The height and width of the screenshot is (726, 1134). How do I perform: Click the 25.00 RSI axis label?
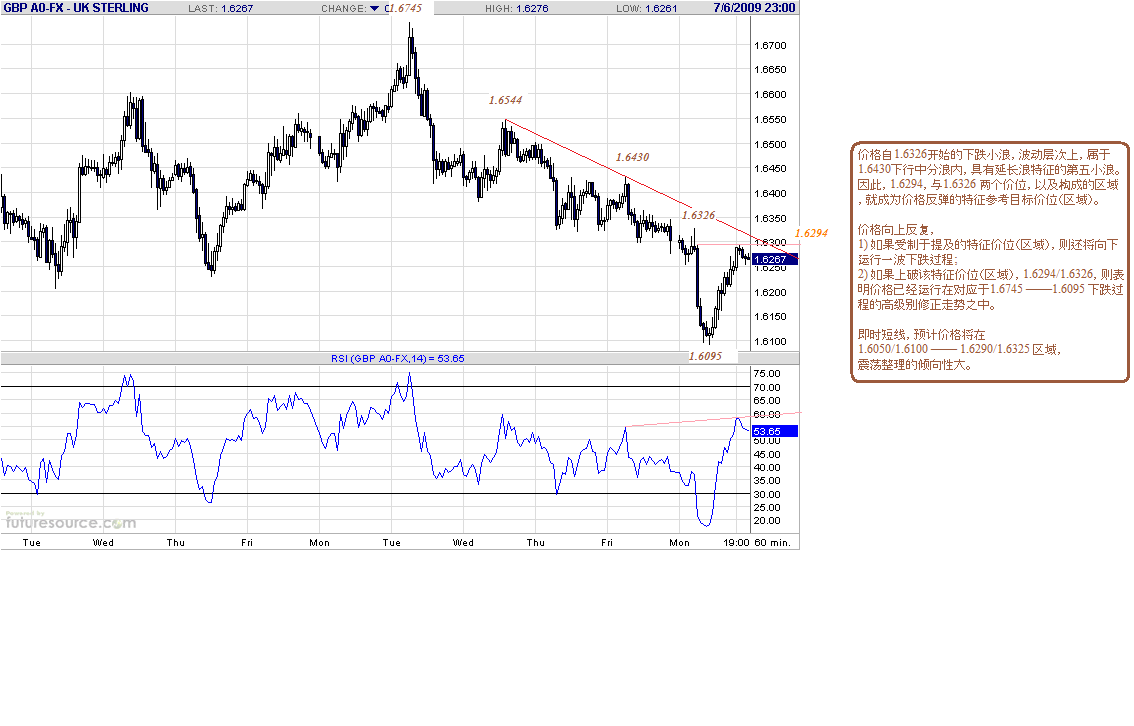pos(767,508)
